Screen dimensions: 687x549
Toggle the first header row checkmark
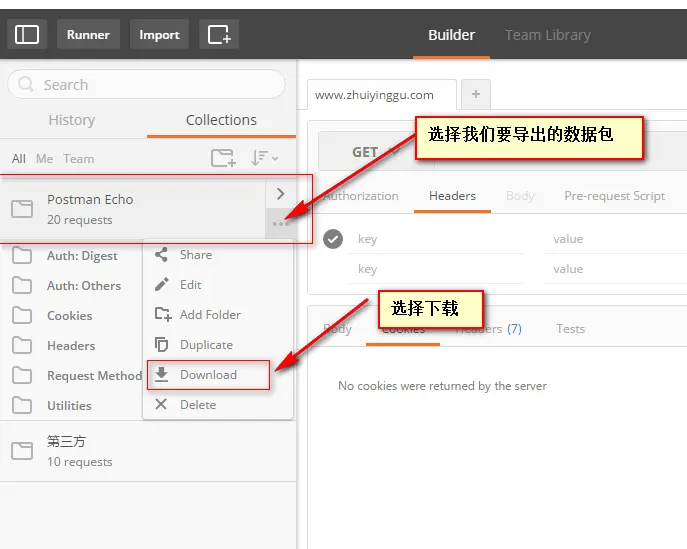tap(333, 239)
